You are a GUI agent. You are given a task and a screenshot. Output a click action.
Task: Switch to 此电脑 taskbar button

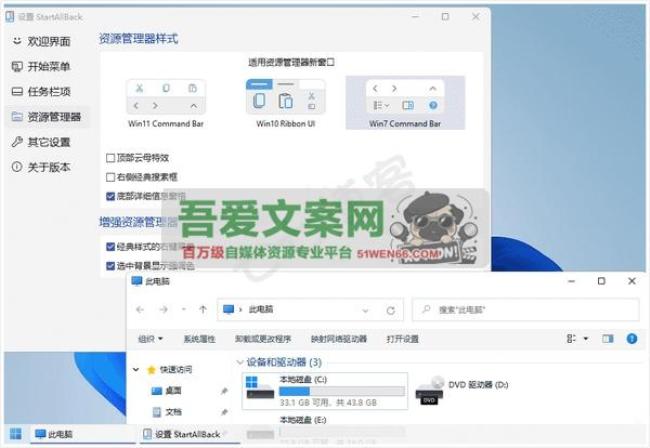pos(83,434)
